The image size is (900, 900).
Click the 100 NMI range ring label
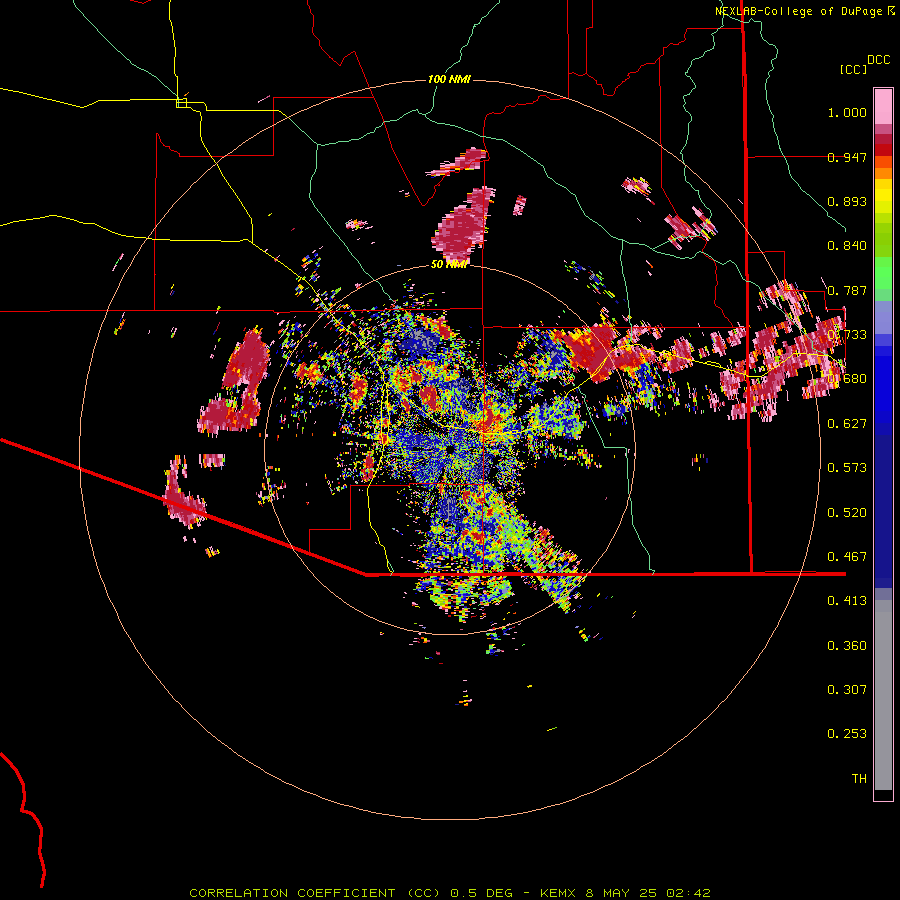[449, 79]
